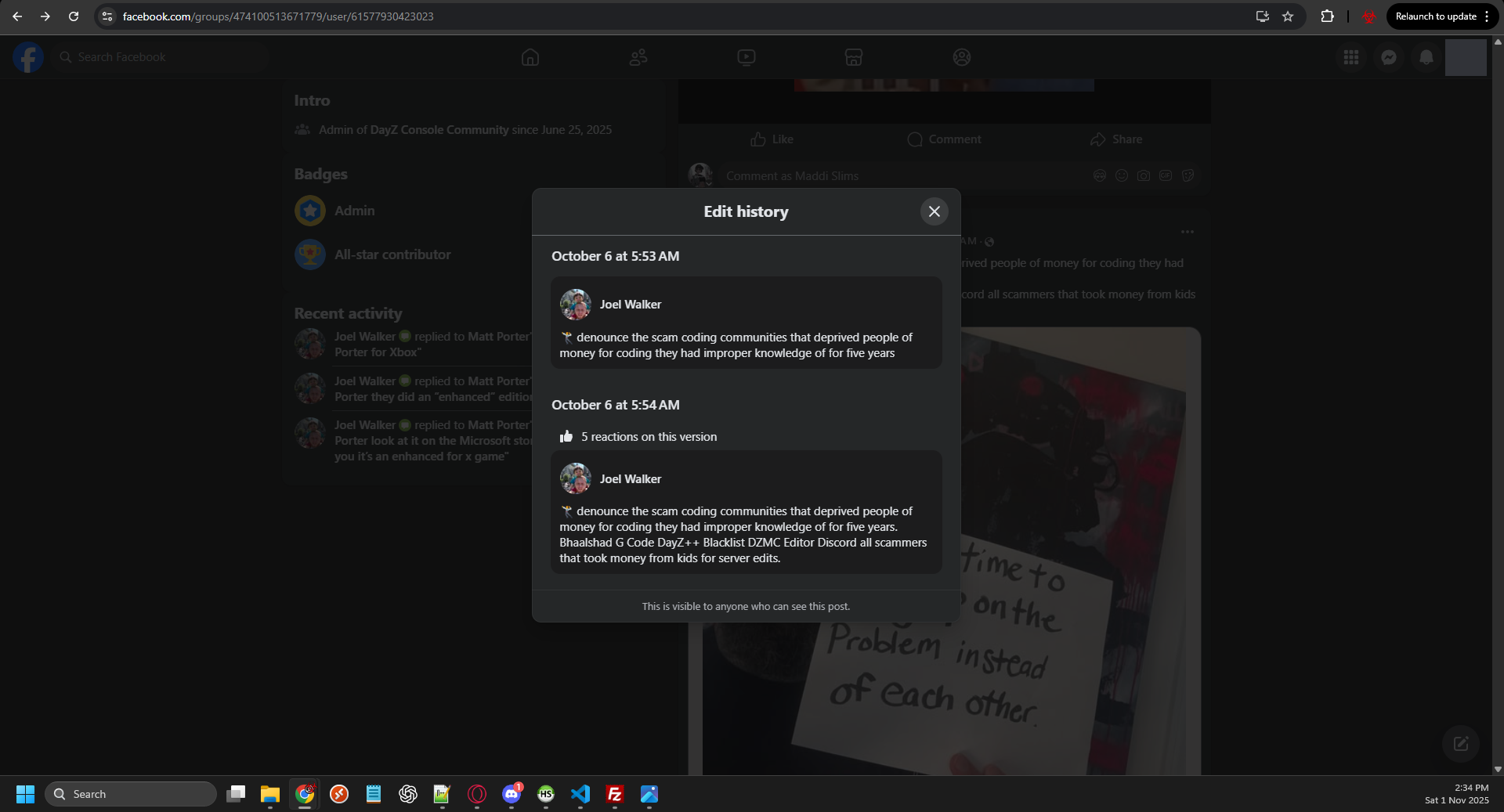Screen dimensions: 1504x812
Task: Click the install app icon in address bar
Action: (x=1262, y=16)
